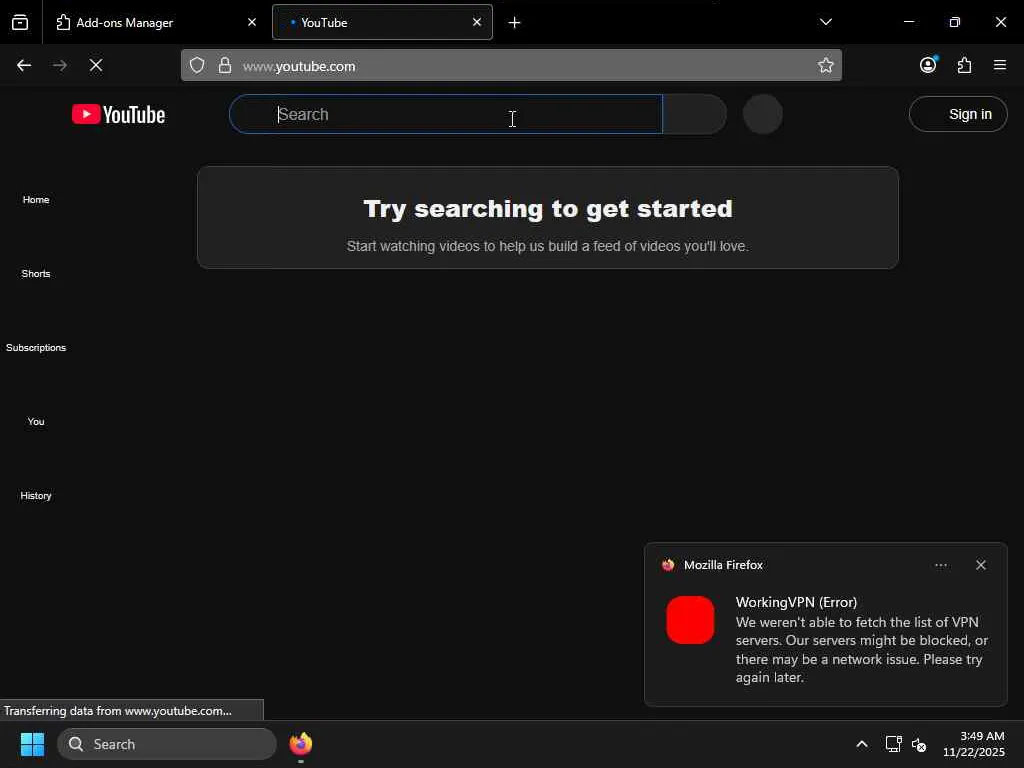This screenshot has width=1024, height=768.
Task: Open tracking protection shield icon
Action: point(197,65)
